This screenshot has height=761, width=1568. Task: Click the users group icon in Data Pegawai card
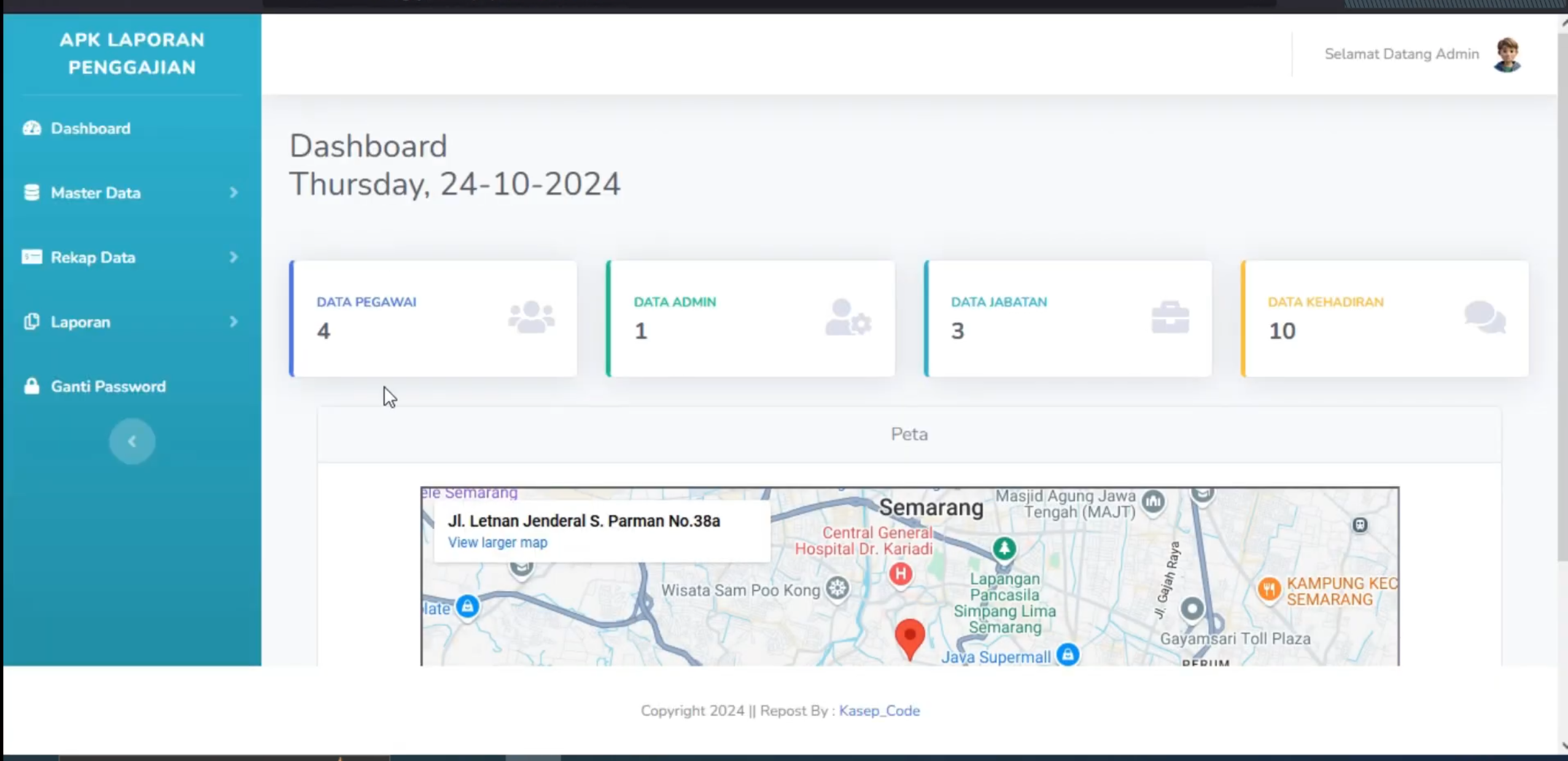(x=532, y=317)
